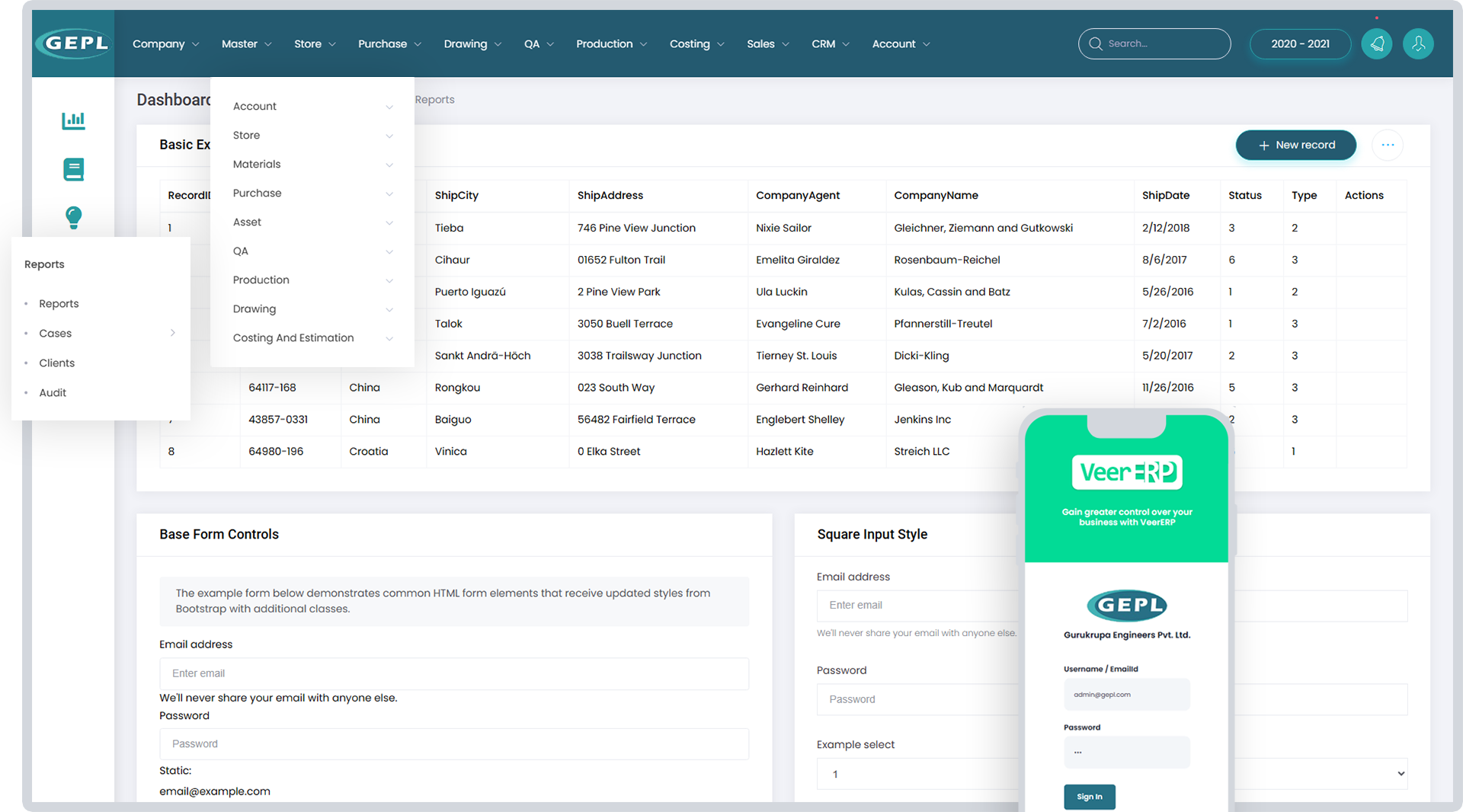The height and width of the screenshot is (812, 1463).
Task: Open the QA menu in top navigation
Action: tap(539, 43)
